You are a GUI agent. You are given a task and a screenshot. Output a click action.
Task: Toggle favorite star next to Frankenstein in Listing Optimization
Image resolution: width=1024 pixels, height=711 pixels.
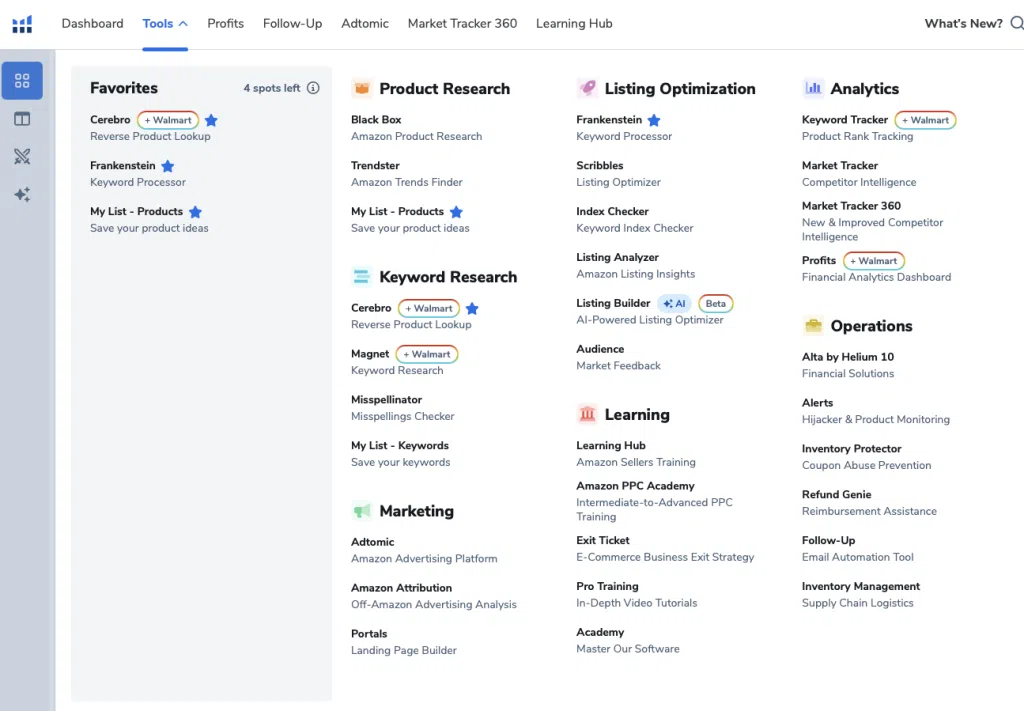[x=654, y=120]
